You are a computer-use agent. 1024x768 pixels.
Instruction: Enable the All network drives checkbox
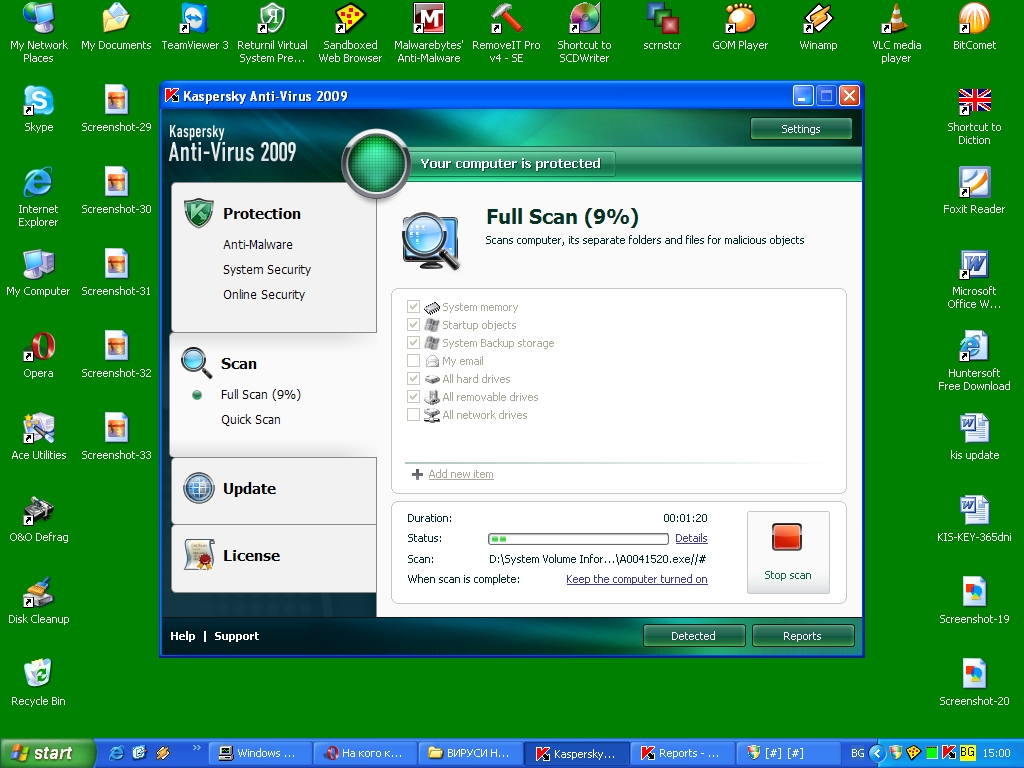(x=413, y=414)
